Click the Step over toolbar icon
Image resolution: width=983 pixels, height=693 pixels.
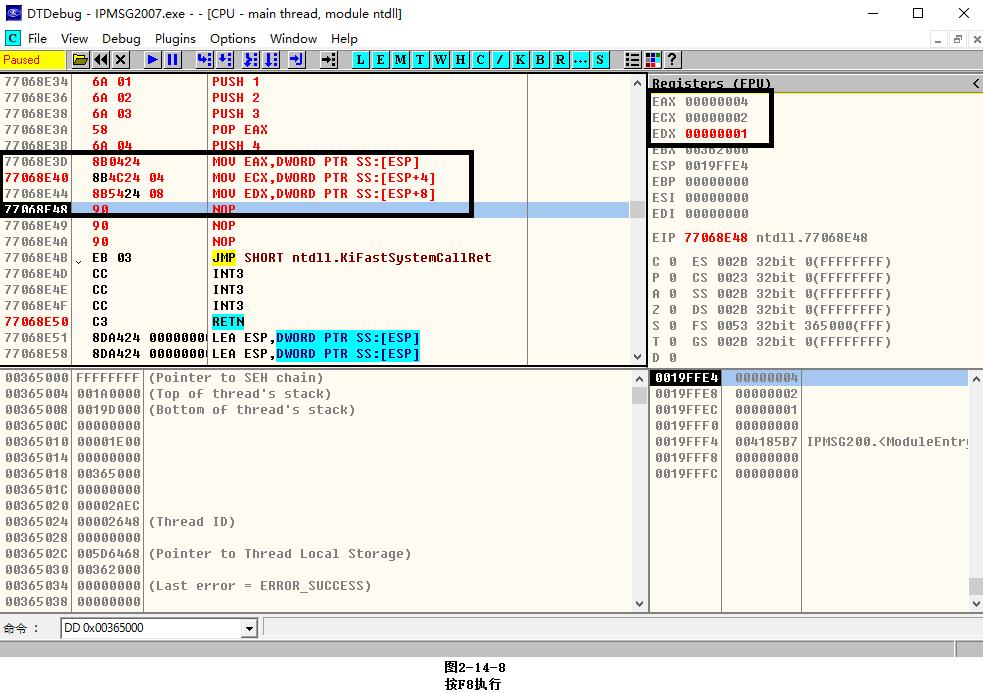tap(224, 60)
